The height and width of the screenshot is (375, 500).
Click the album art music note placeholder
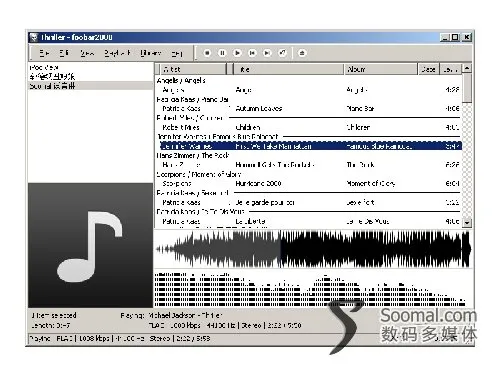click(x=90, y=245)
